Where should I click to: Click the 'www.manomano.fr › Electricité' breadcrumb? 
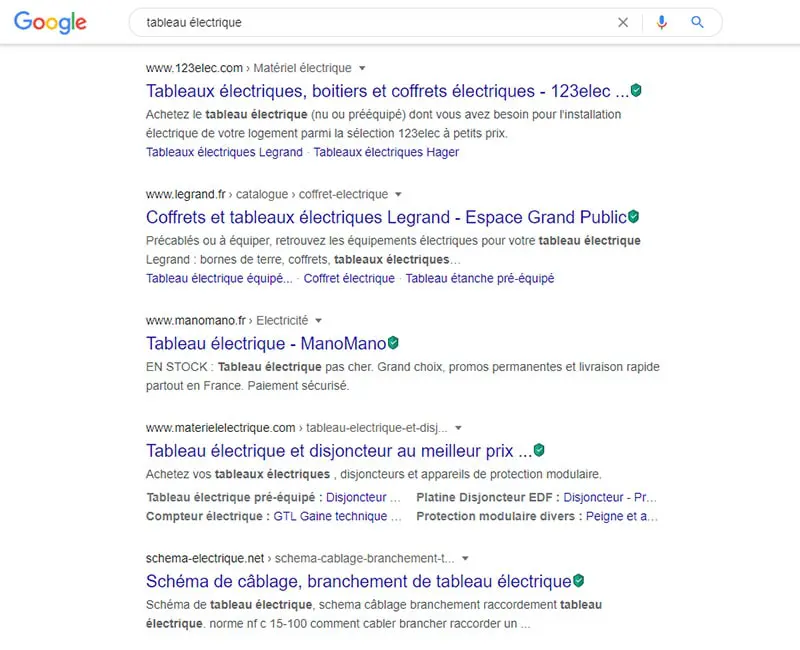[227, 320]
